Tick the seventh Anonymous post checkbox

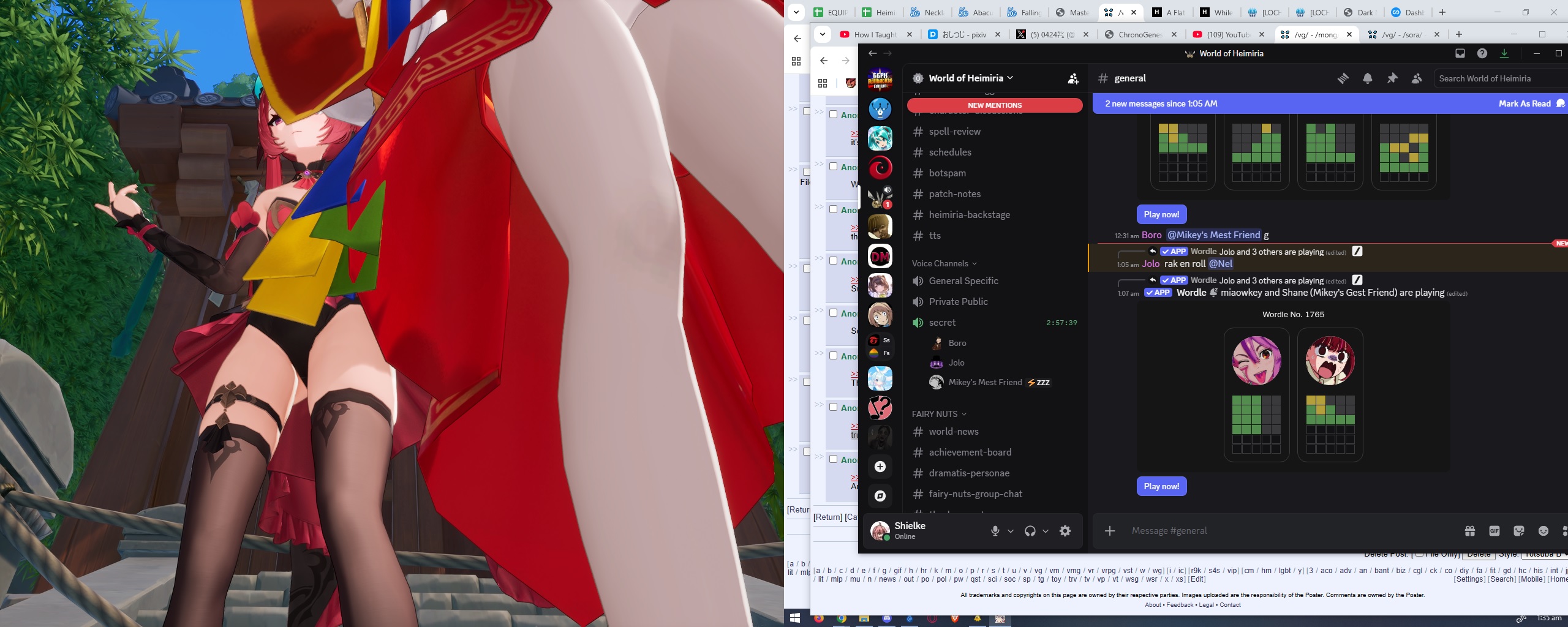(x=834, y=407)
